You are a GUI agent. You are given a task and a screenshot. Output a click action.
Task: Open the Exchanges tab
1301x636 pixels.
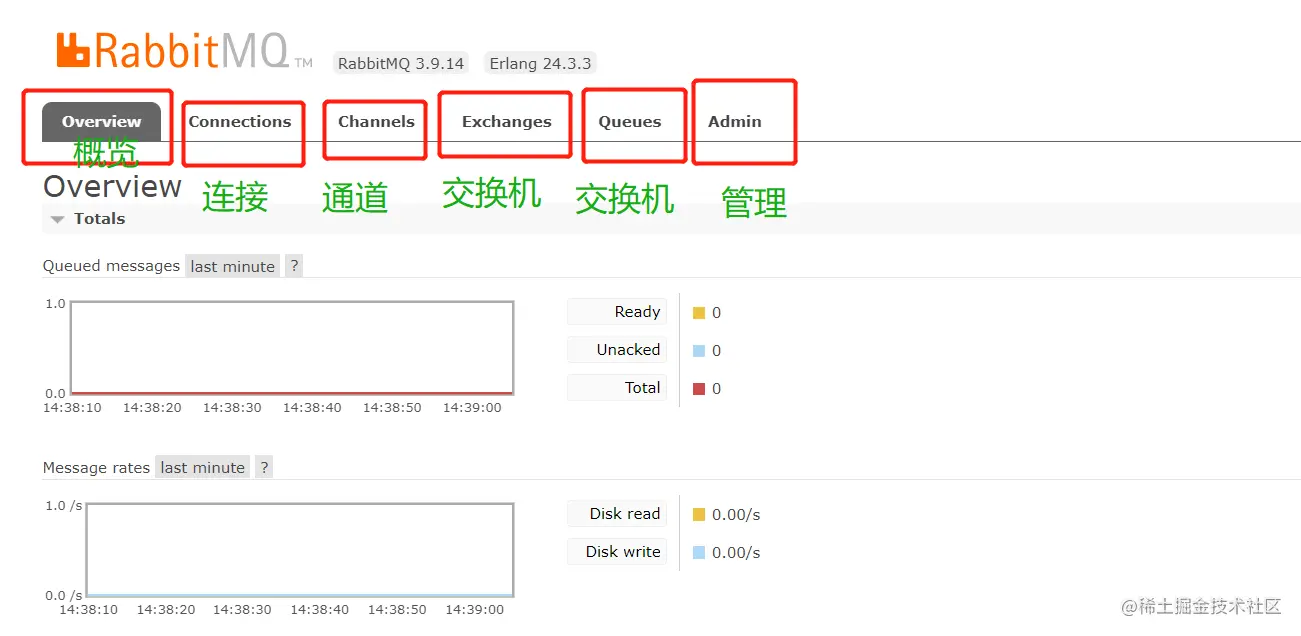click(506, 121)
